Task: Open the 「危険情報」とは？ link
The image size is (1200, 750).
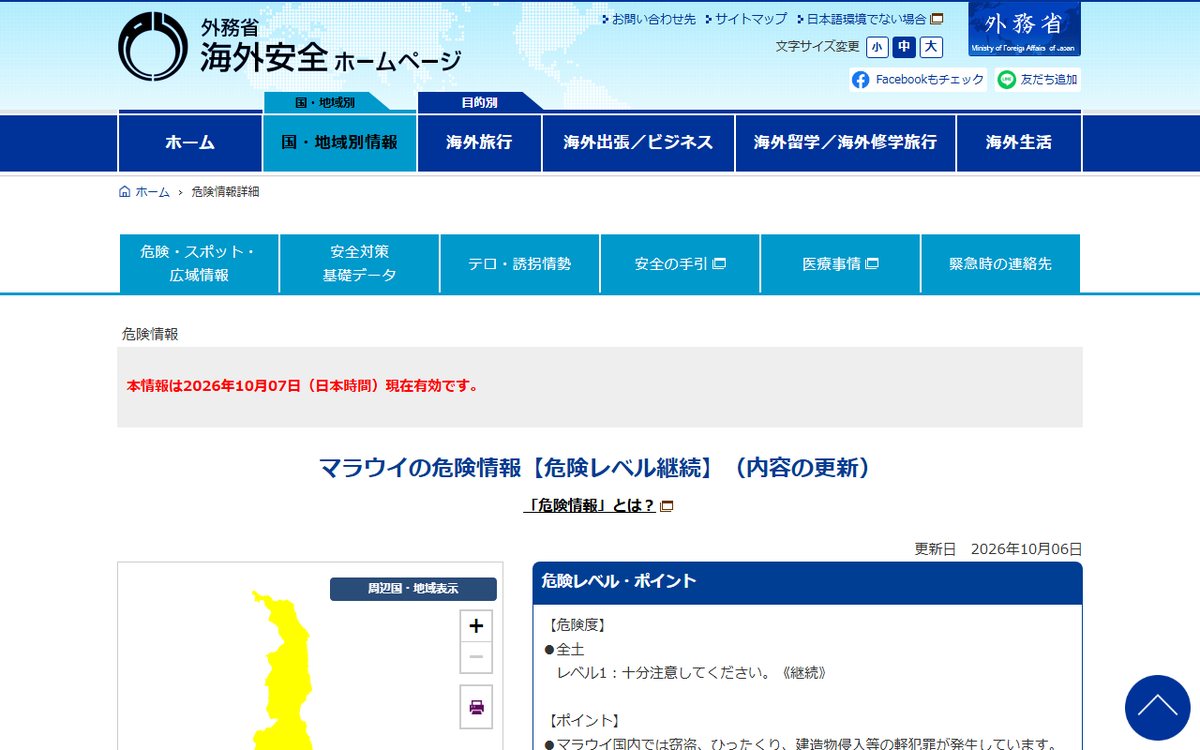Action: (x=590, y=506)
